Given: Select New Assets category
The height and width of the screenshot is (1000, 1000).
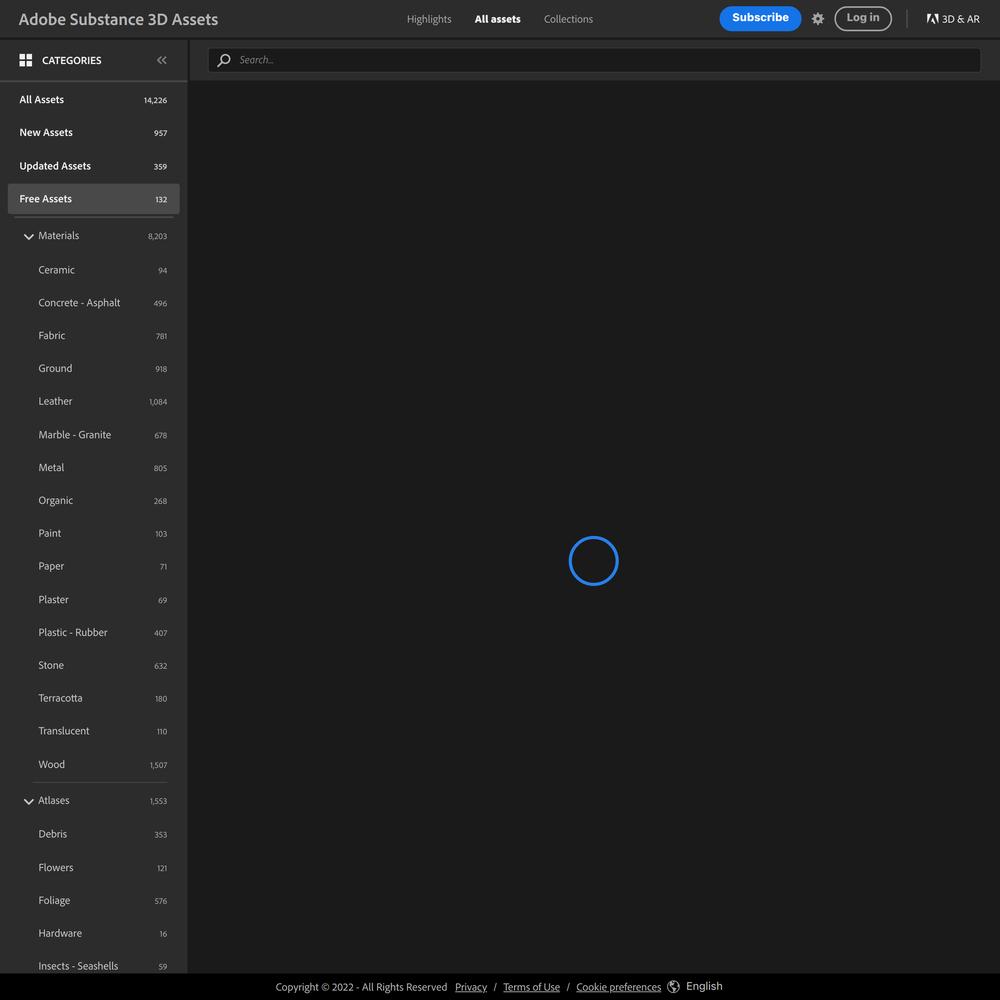Looking at the screenshot, I should 93,133.
